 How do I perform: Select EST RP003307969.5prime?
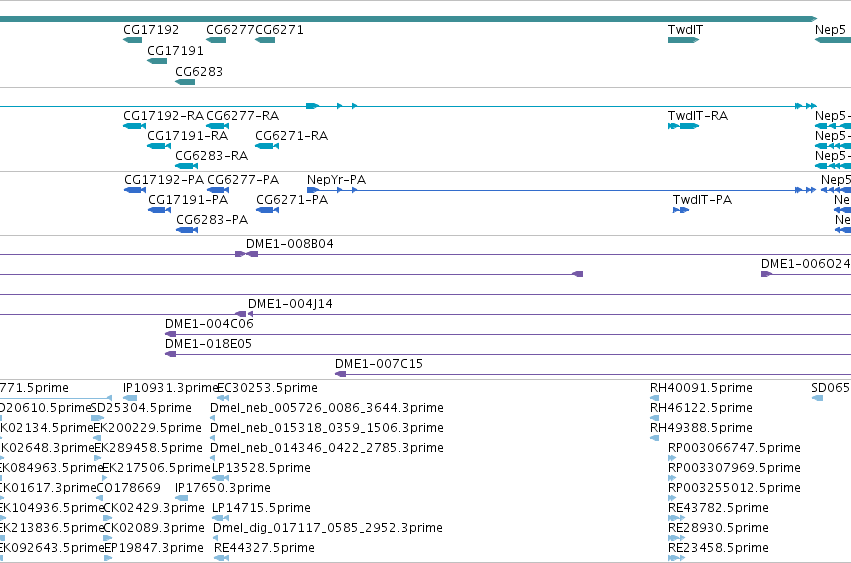[734, 468]
